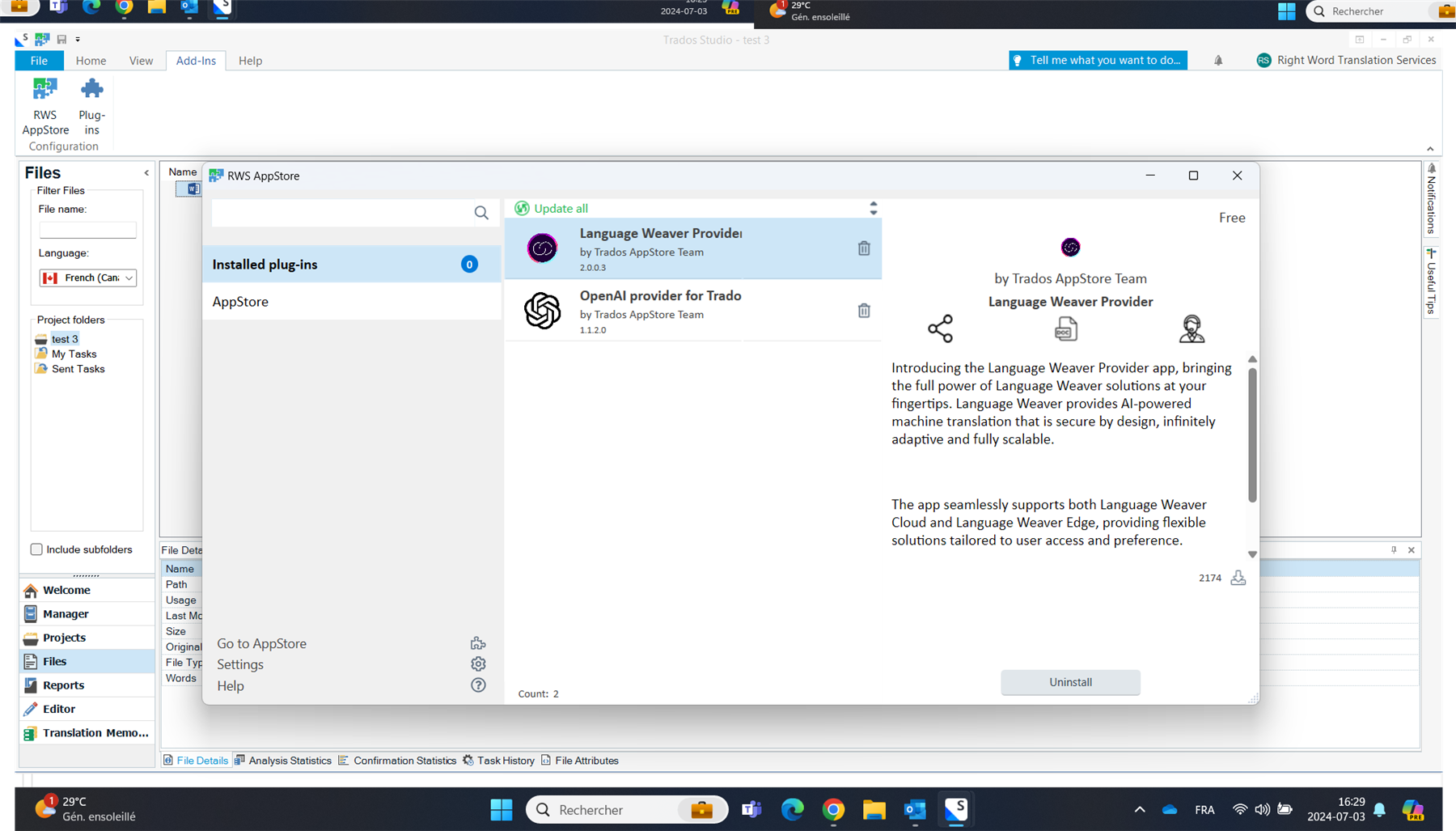The height and width of the screenshot is (831, 1456).
Task: Open Windows Start button on taskbar
Action: (x=502, y=809)
